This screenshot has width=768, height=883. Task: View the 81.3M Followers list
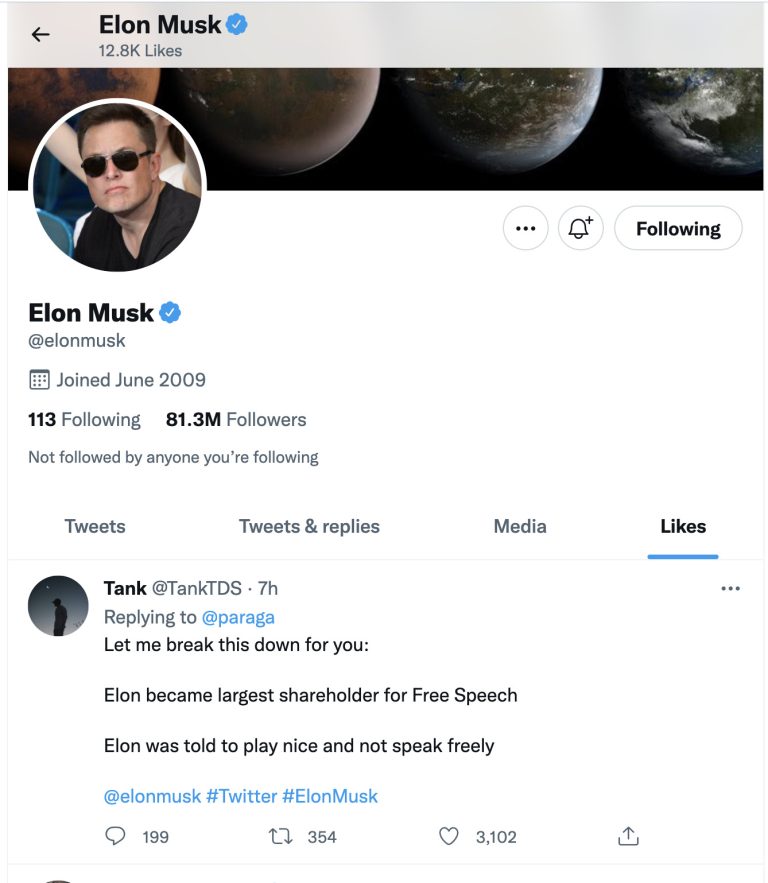tap(236, 419)
